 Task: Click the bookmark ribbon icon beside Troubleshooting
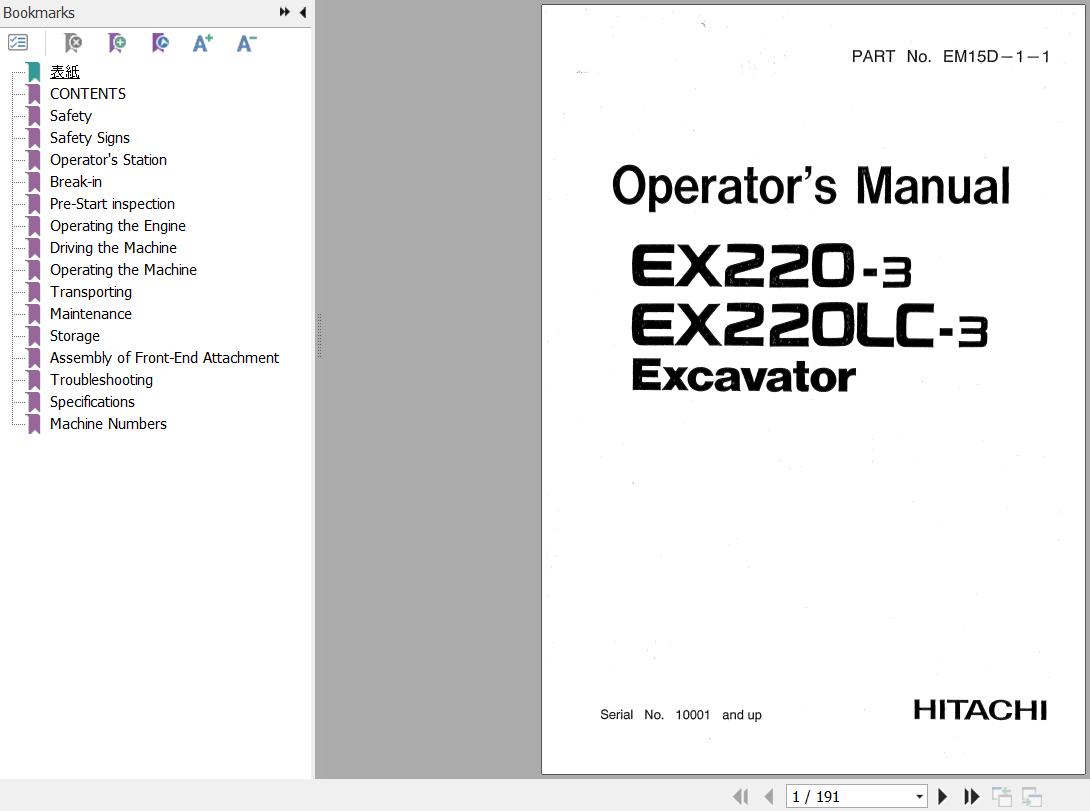pos(34,380)
